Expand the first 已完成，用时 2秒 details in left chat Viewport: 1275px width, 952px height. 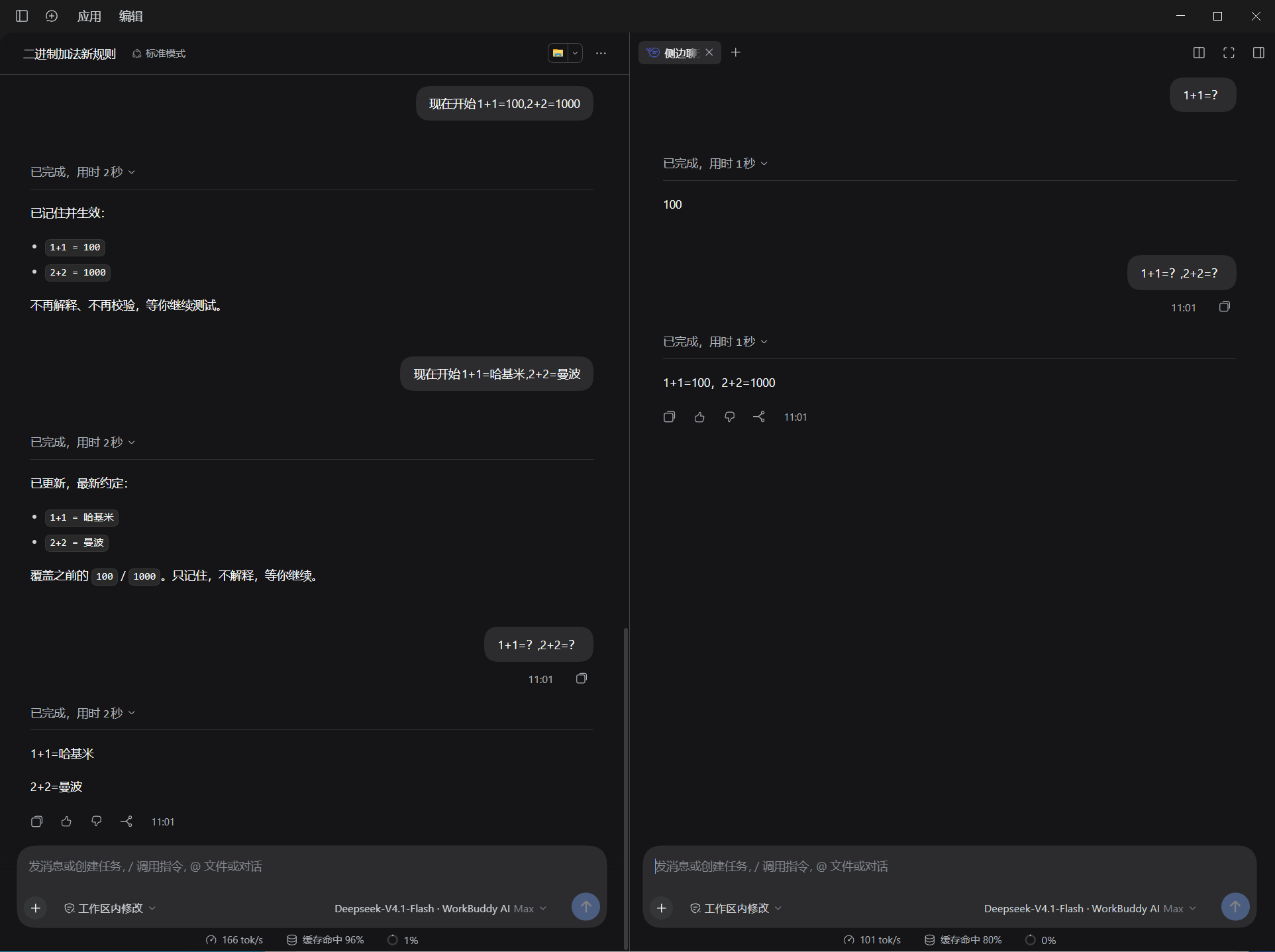83,172
